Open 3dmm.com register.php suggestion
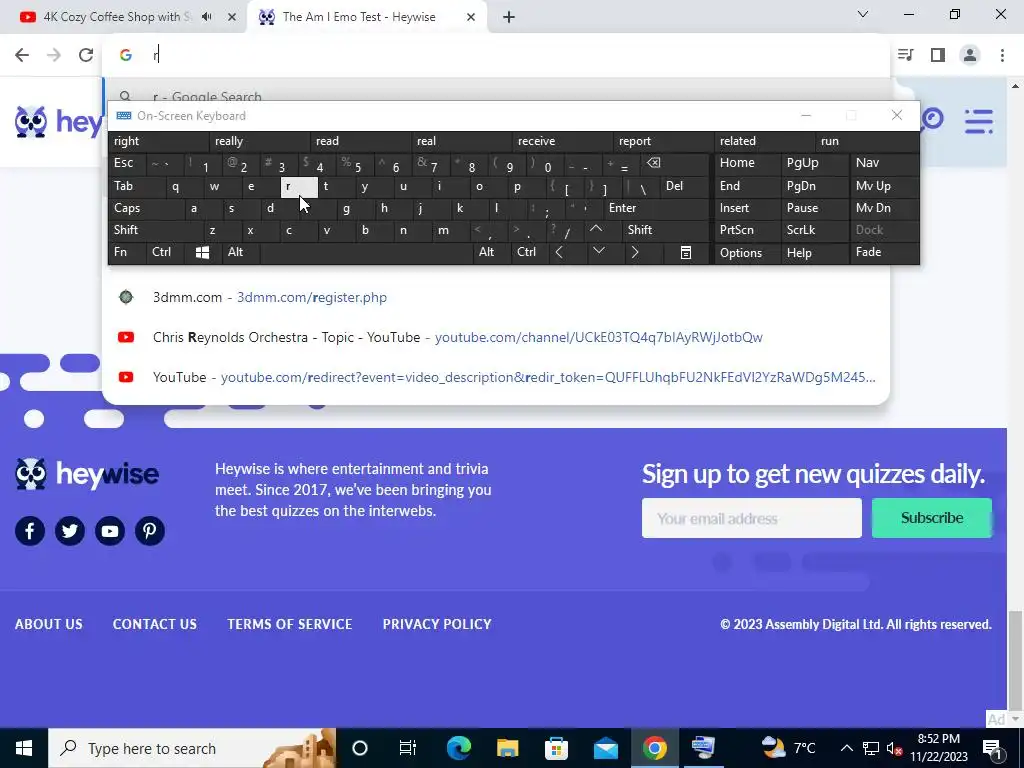Image resolution: width=1024 pixels, height=768 pixels. click(496, 297)
